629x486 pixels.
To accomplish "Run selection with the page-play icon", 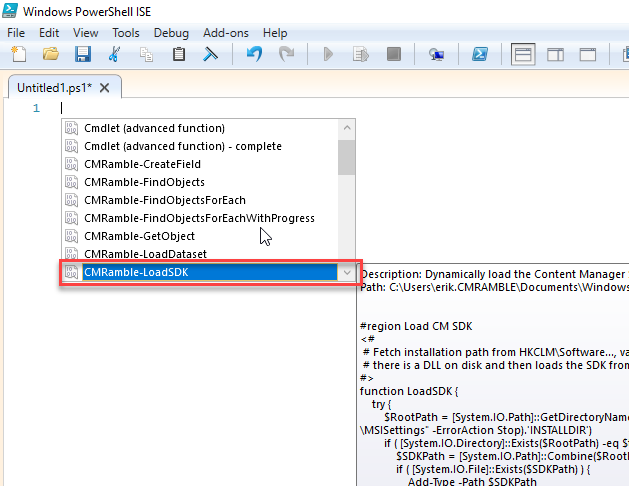I will tap(361, 54).
